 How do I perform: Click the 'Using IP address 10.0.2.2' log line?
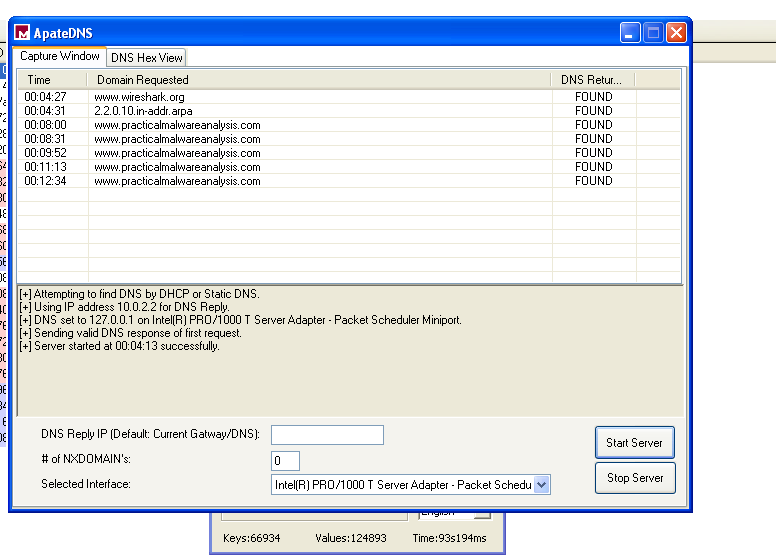tap(124, 307)
